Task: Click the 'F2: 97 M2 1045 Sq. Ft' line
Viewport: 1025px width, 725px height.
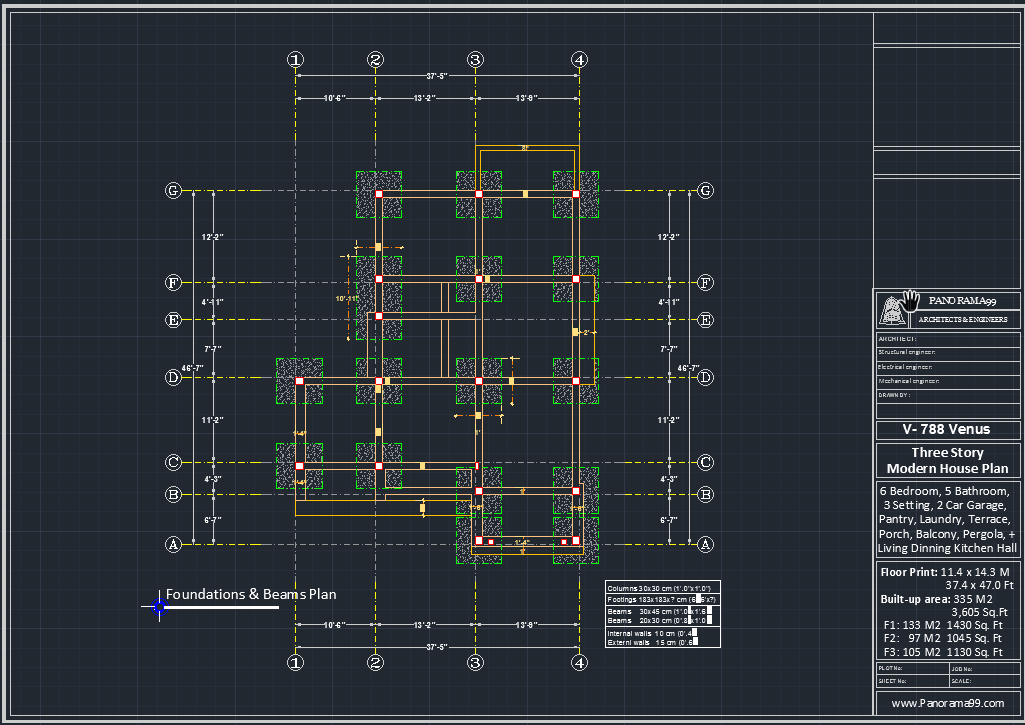Action: pyautogui.click(x=943, y=639)
